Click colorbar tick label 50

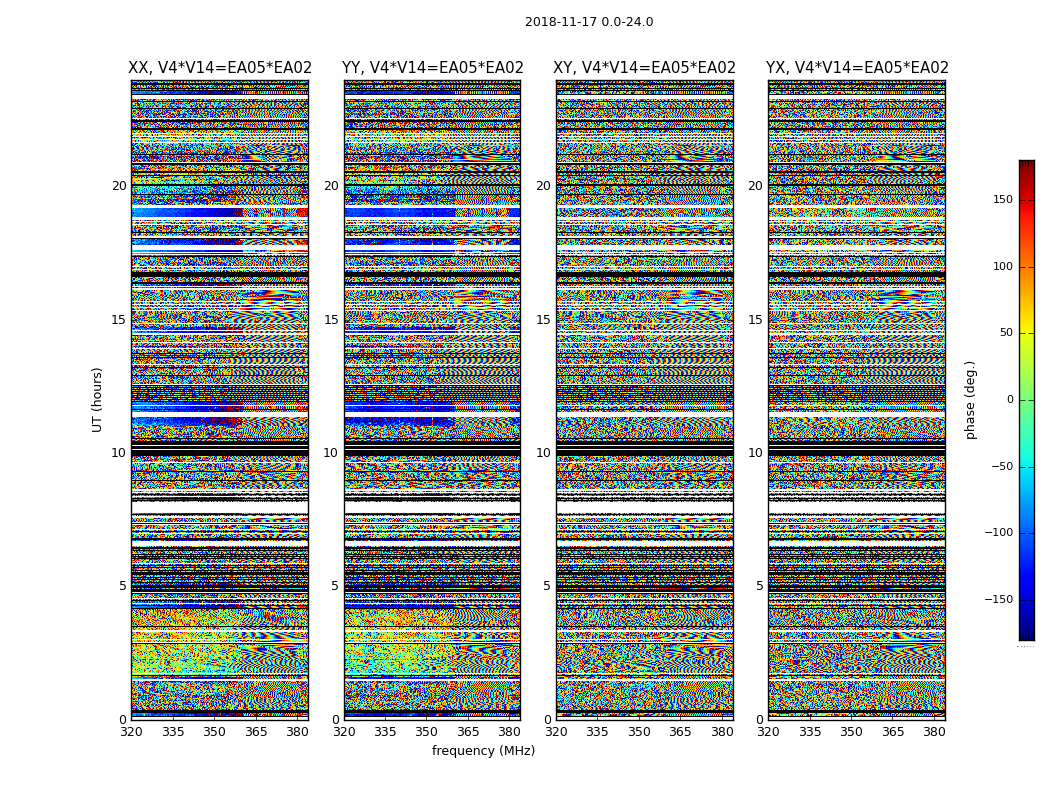click(x=1006, y=333)
